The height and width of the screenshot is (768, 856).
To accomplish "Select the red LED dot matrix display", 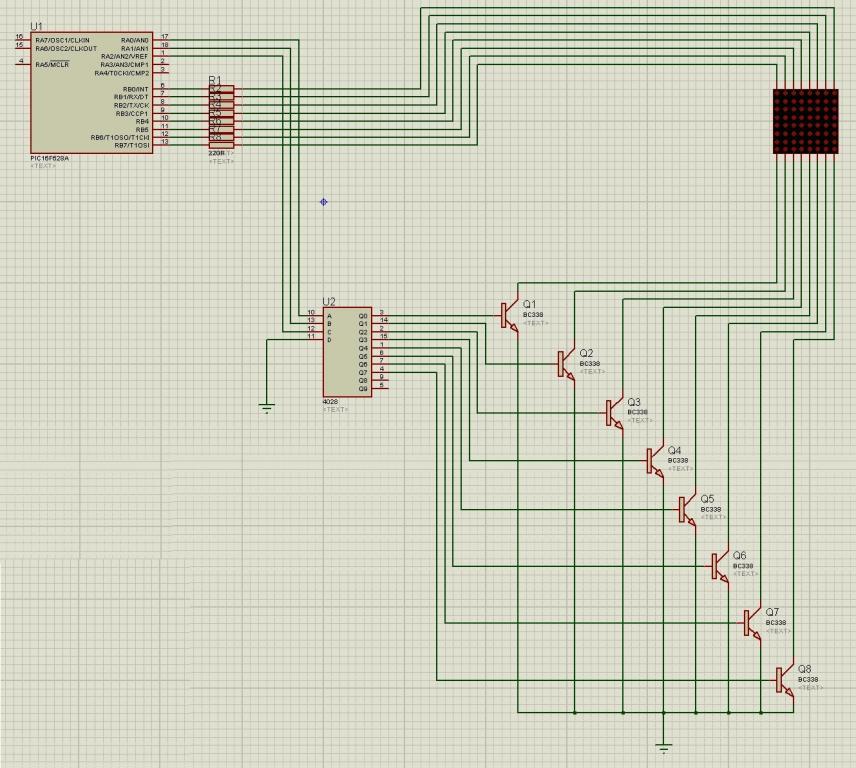I will pos(806,122).
